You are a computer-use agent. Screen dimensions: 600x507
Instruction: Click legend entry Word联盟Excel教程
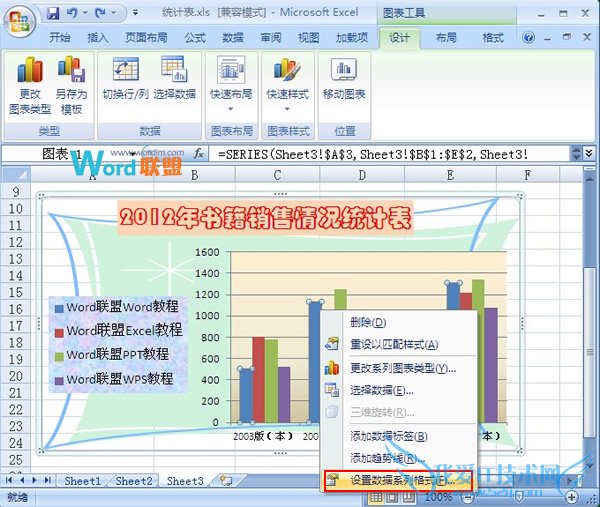tap(124, 330)
